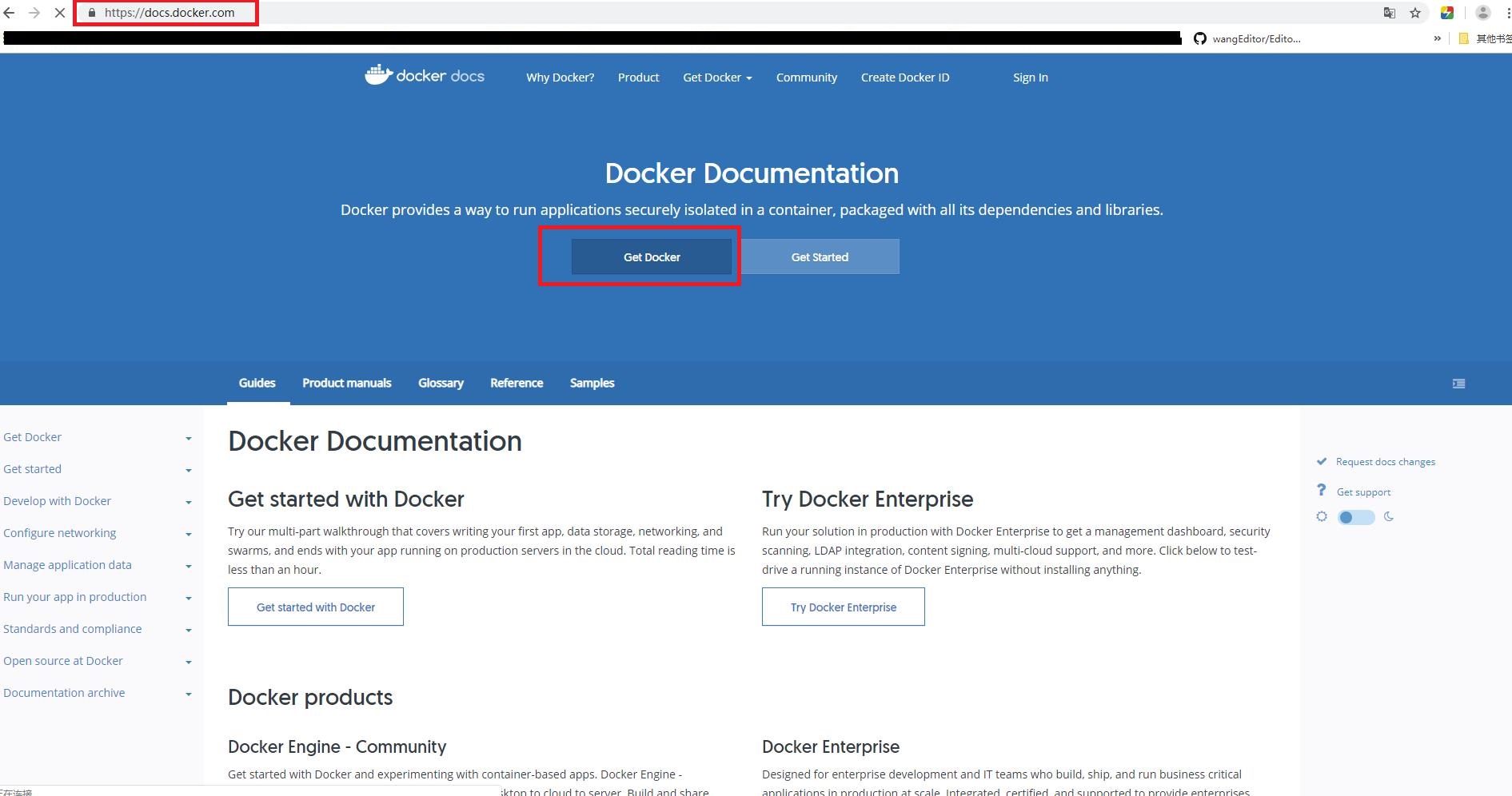1512x796 pixels.
Task: Open the Reference tab
Action: pyautogui.click(x=517, y=383)
